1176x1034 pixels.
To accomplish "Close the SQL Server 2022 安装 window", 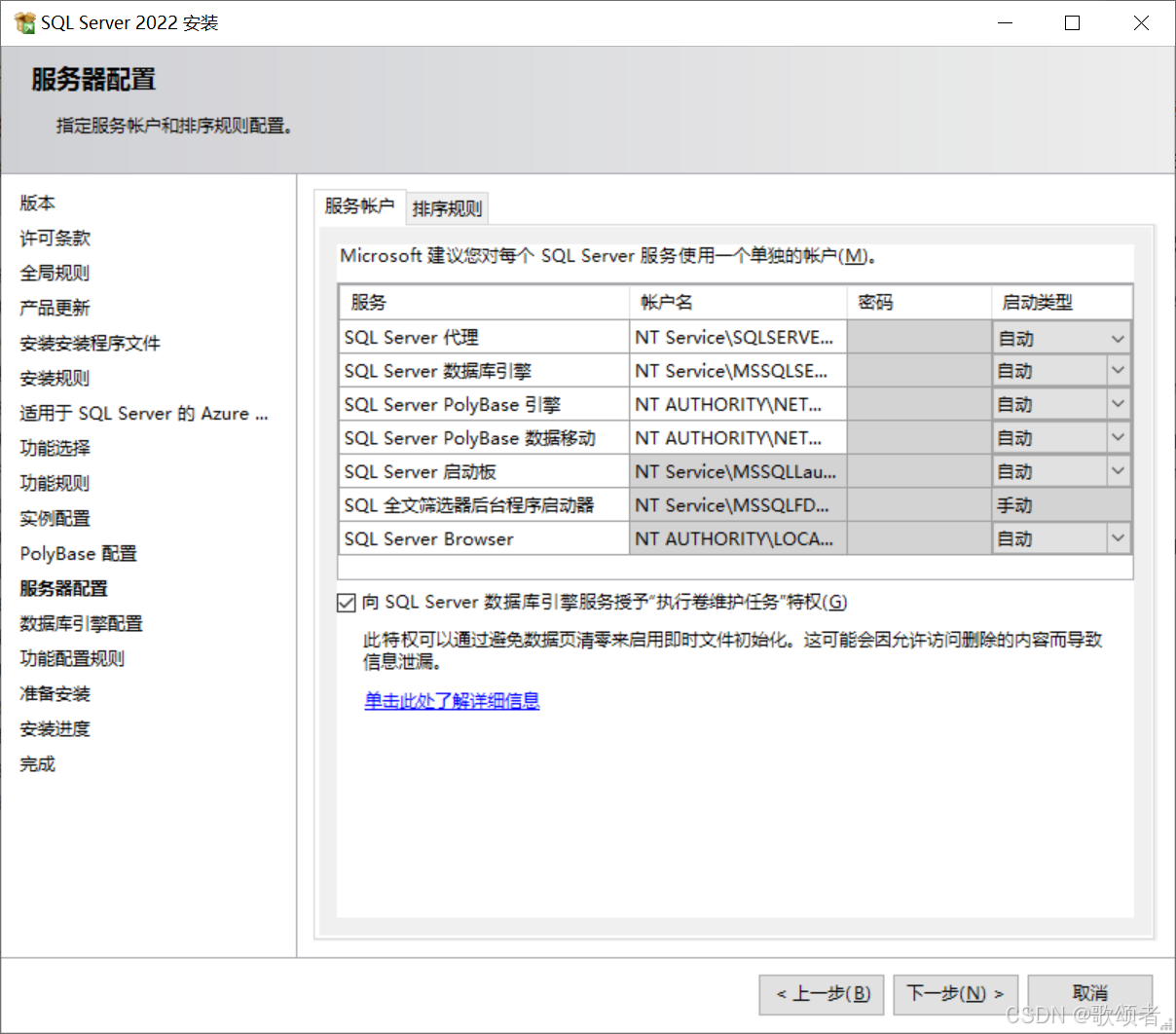I will [x=1141, y=22].
